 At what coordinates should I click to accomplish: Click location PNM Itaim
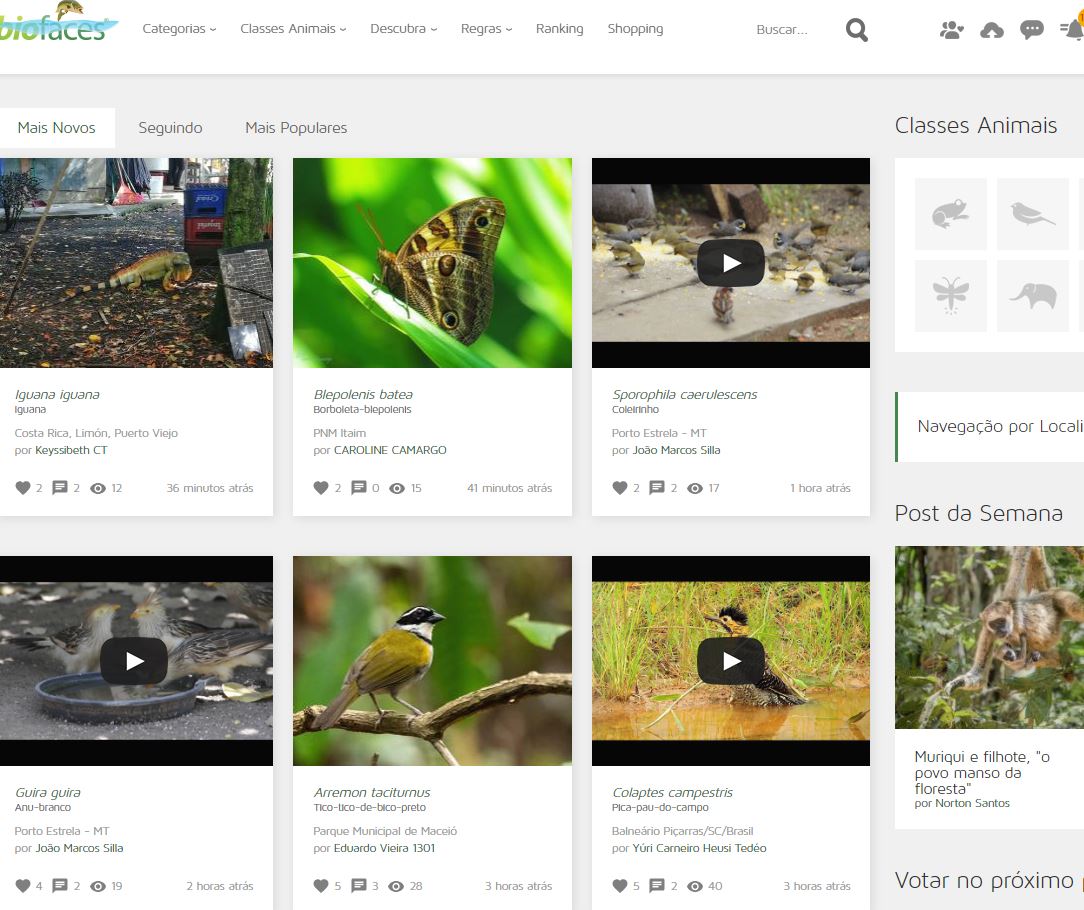coord(339,433)
